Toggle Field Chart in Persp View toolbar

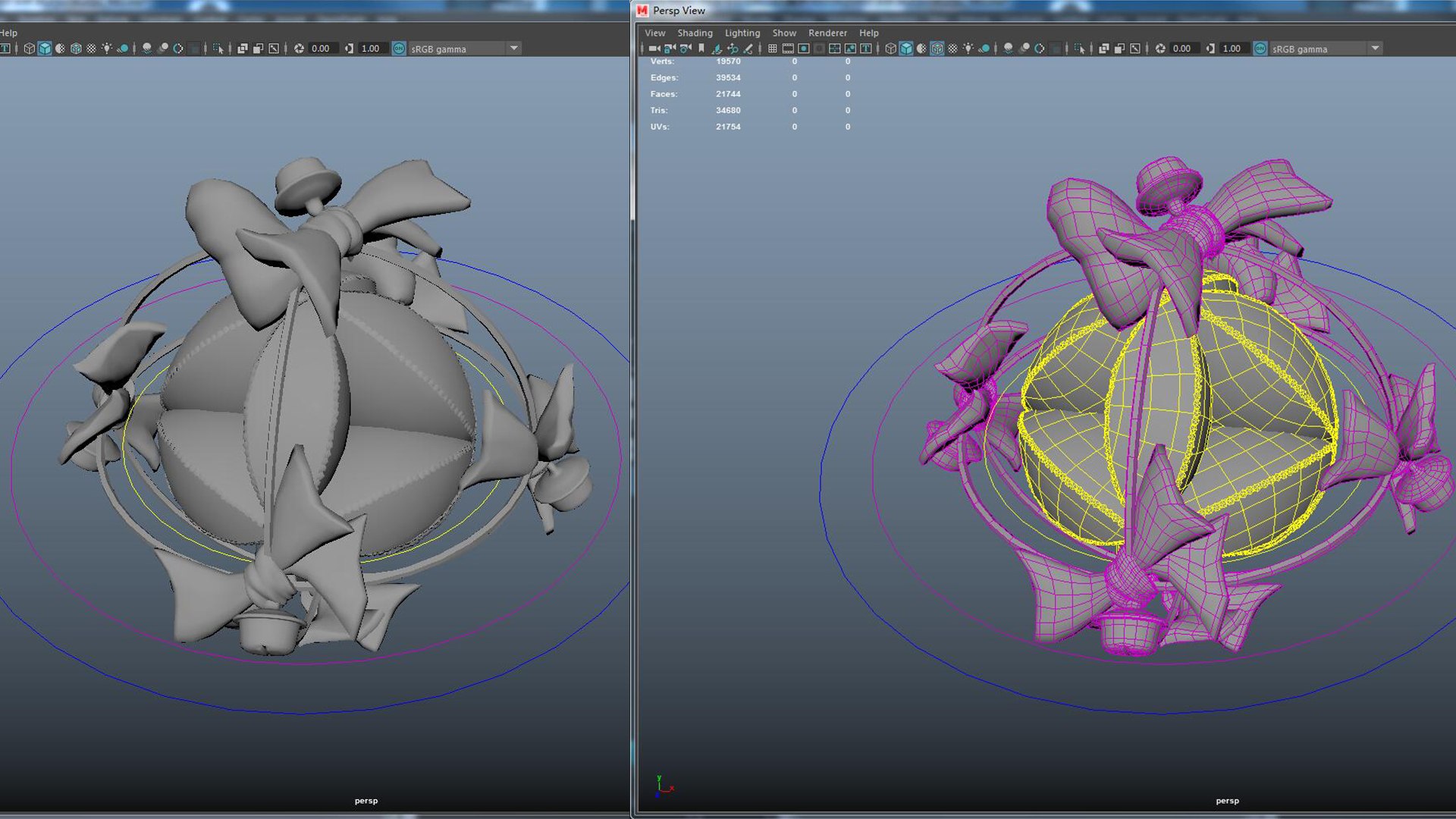click(835, 49)
